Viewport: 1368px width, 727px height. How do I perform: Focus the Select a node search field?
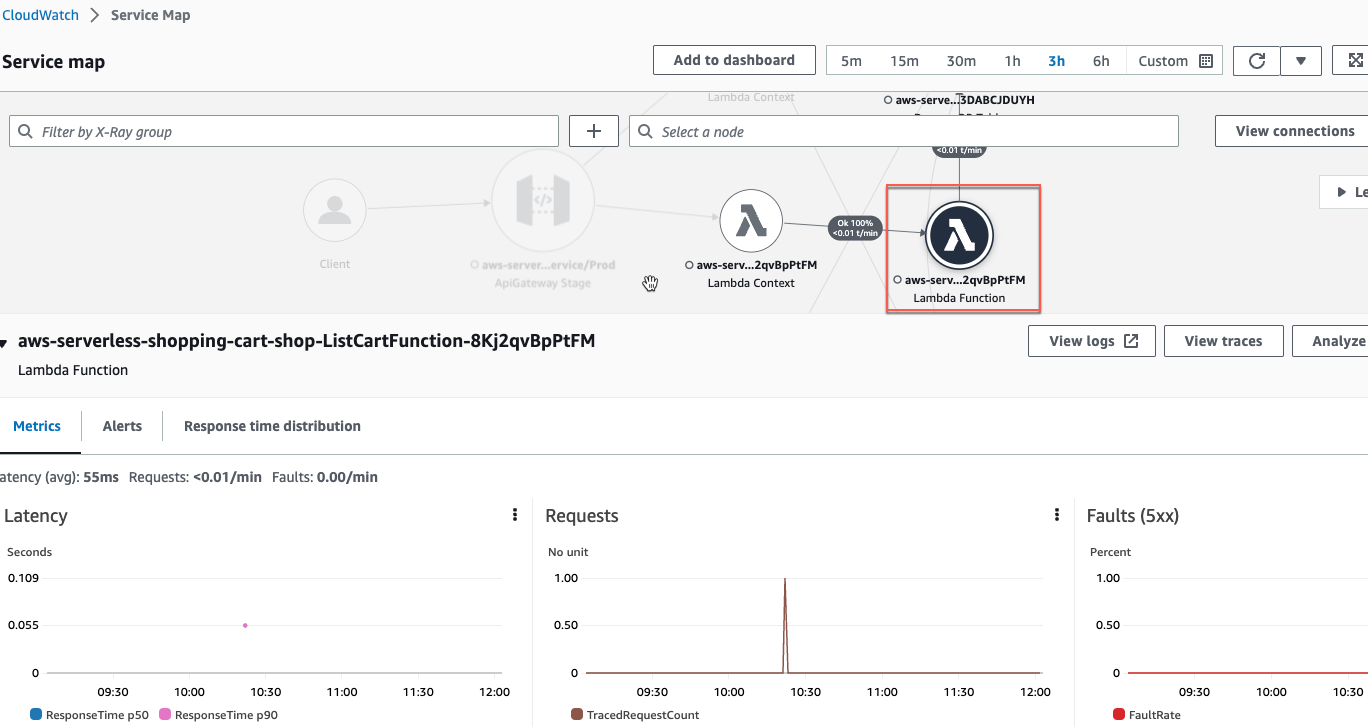904,131
